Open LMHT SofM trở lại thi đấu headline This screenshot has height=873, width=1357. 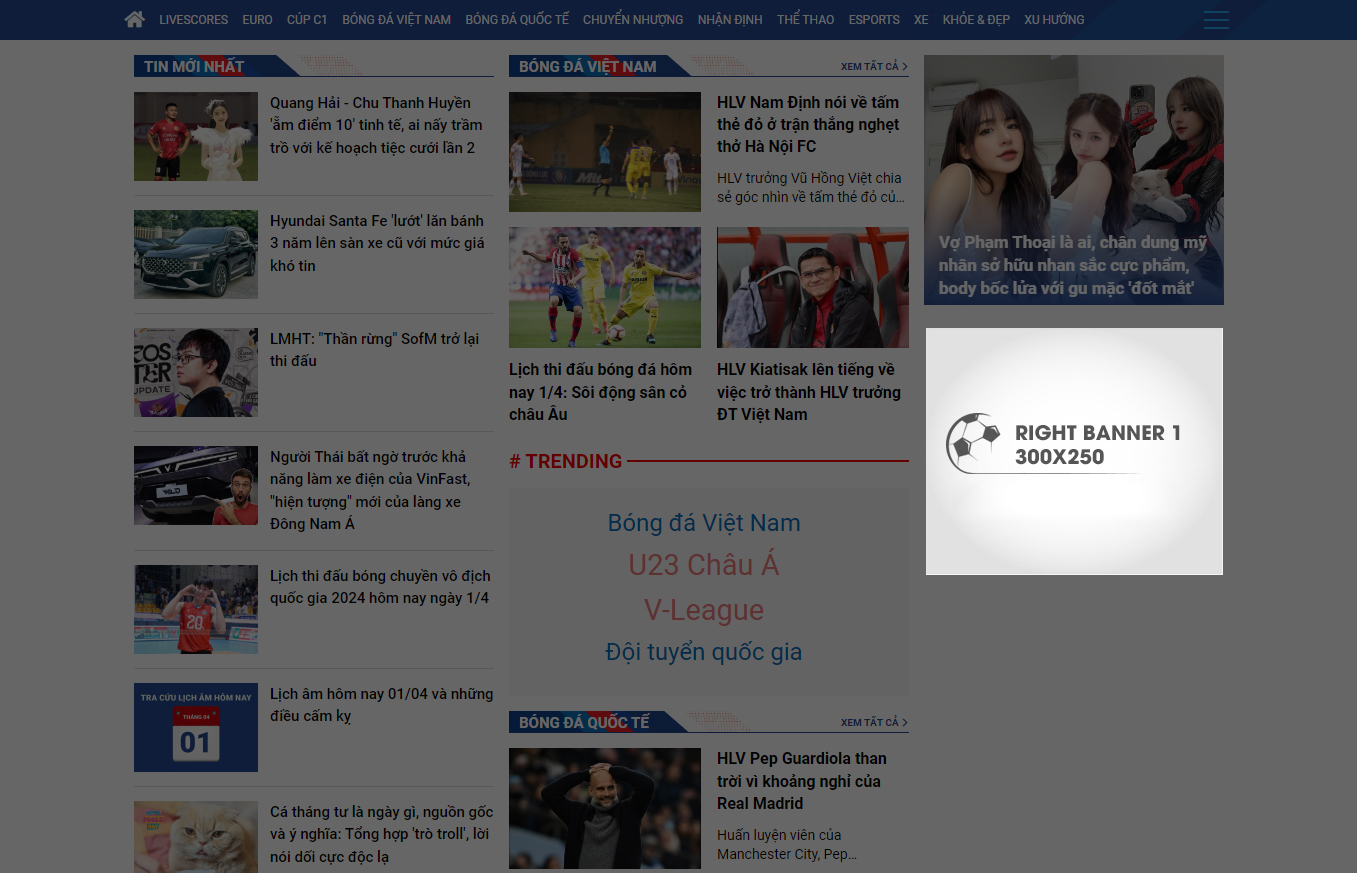pyautogui.click(x=375, y=350)
